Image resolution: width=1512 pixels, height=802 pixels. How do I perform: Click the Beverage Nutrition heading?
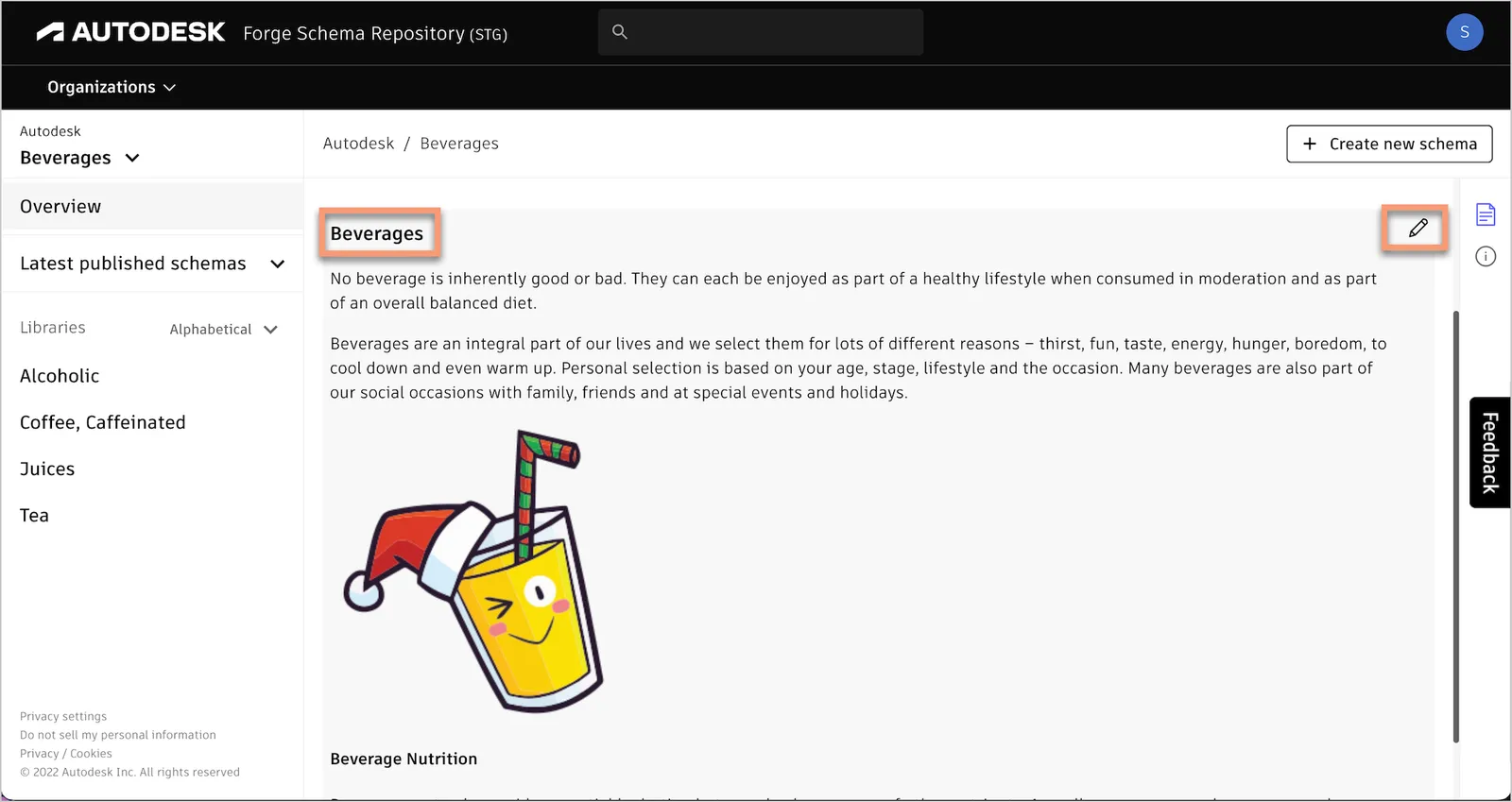click(404, 759)
